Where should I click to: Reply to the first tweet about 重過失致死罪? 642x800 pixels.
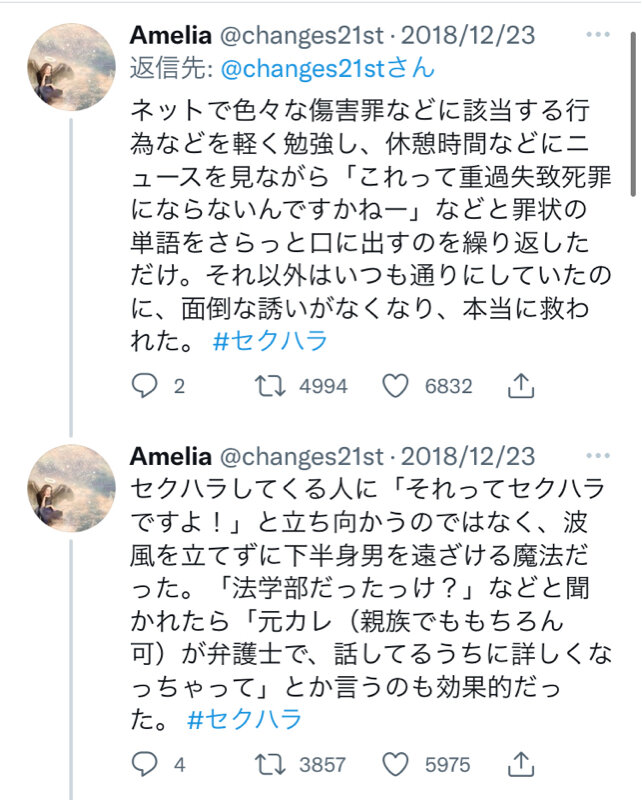(146, 386)
